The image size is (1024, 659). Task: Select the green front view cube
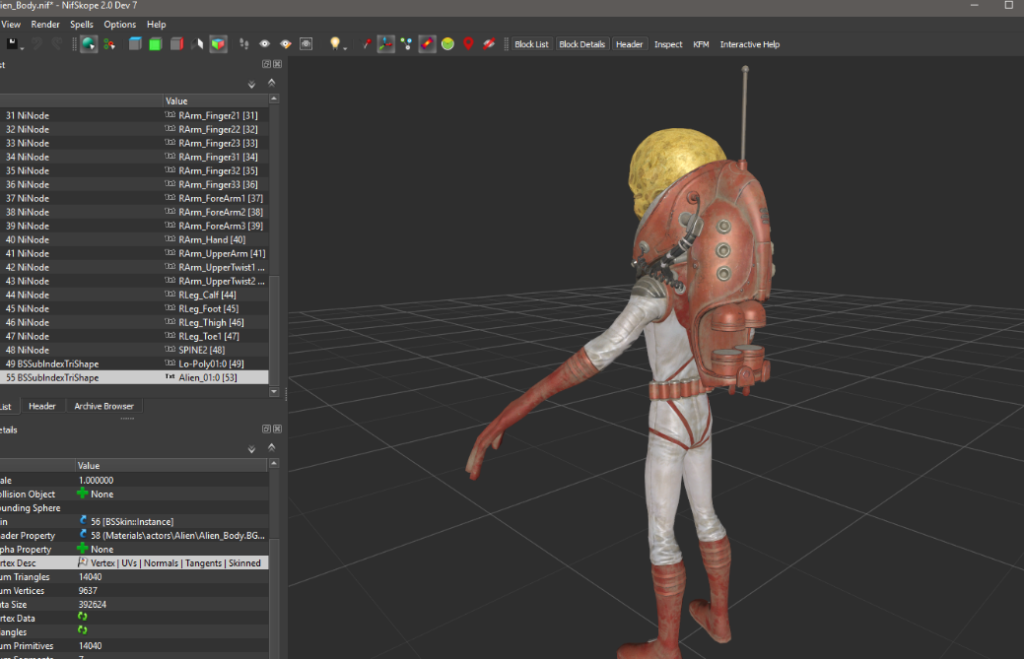pos(155,44)
